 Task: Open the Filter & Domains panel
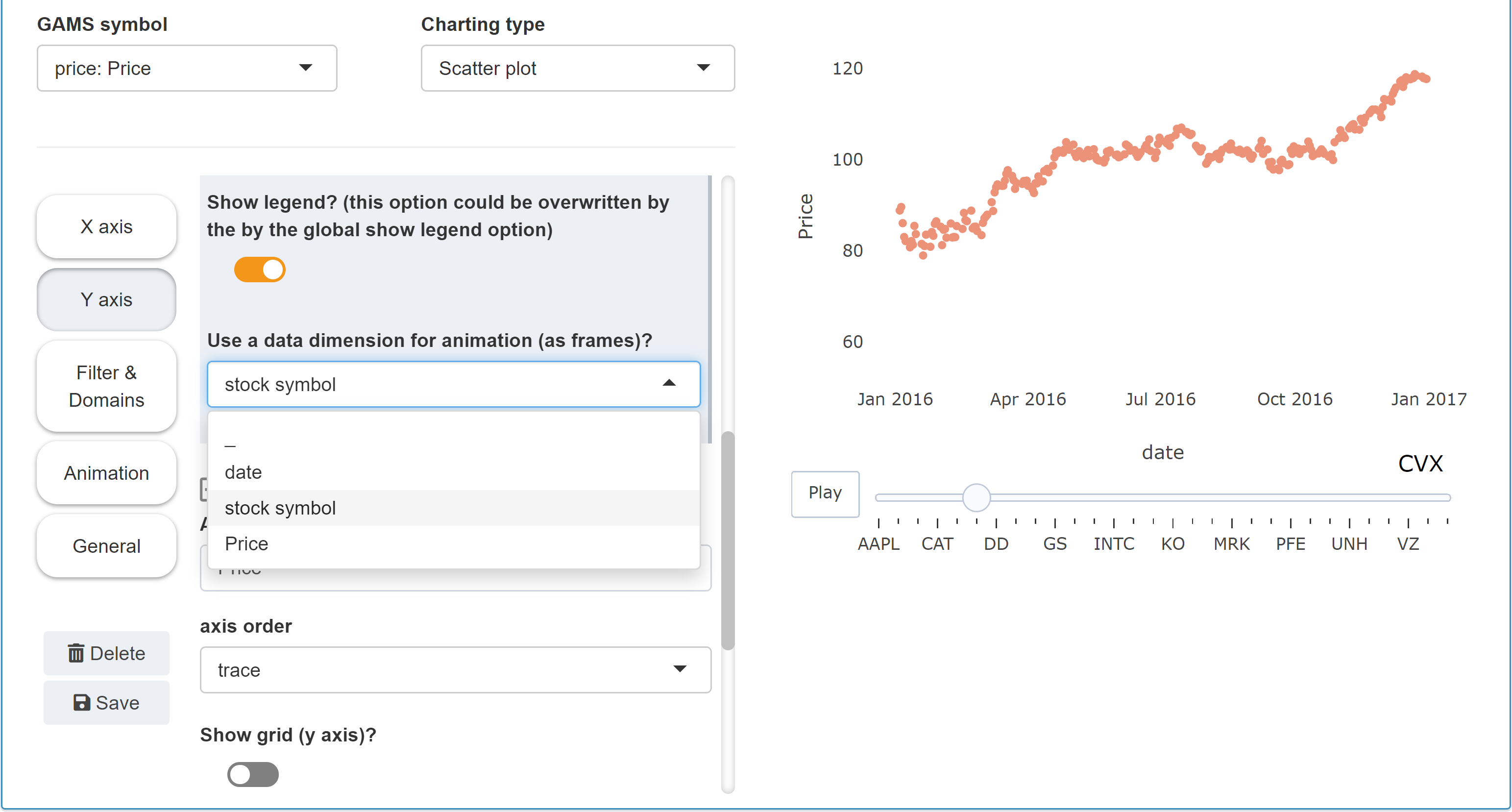pyautogui.click(x=106, y=386)
